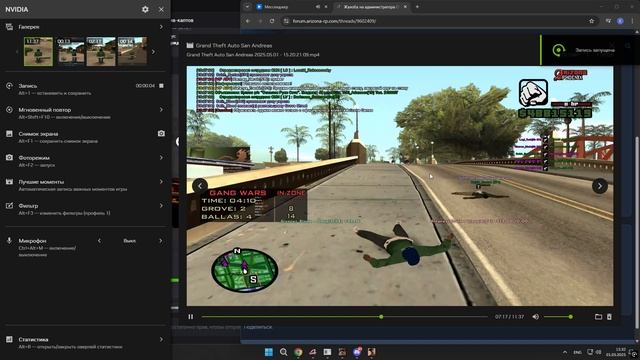The image size is (640, 360).
Task: Open the browser profile avatar
Action: tap(620, 21)
